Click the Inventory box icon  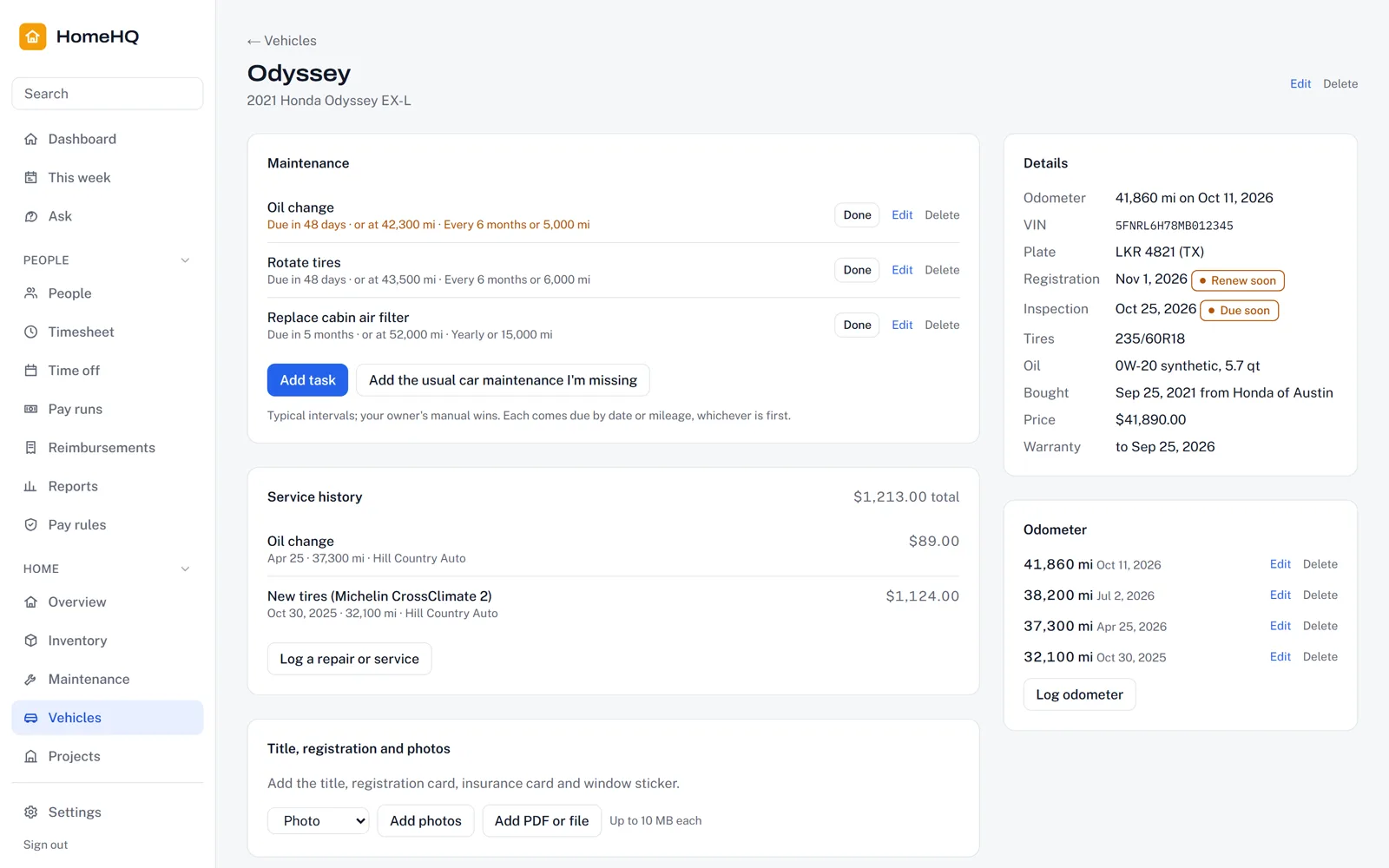31,641
